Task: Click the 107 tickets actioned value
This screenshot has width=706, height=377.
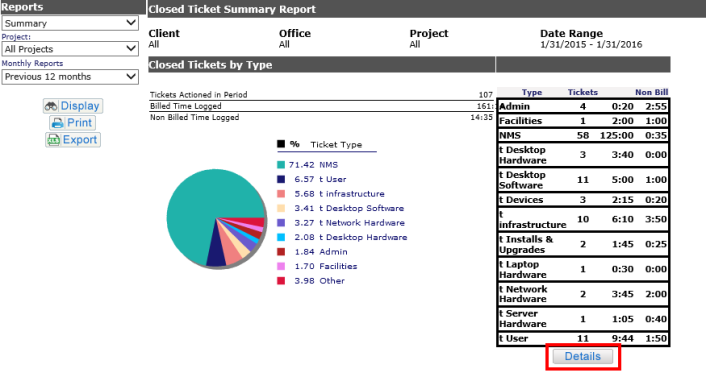Action: tap(485, 95)
